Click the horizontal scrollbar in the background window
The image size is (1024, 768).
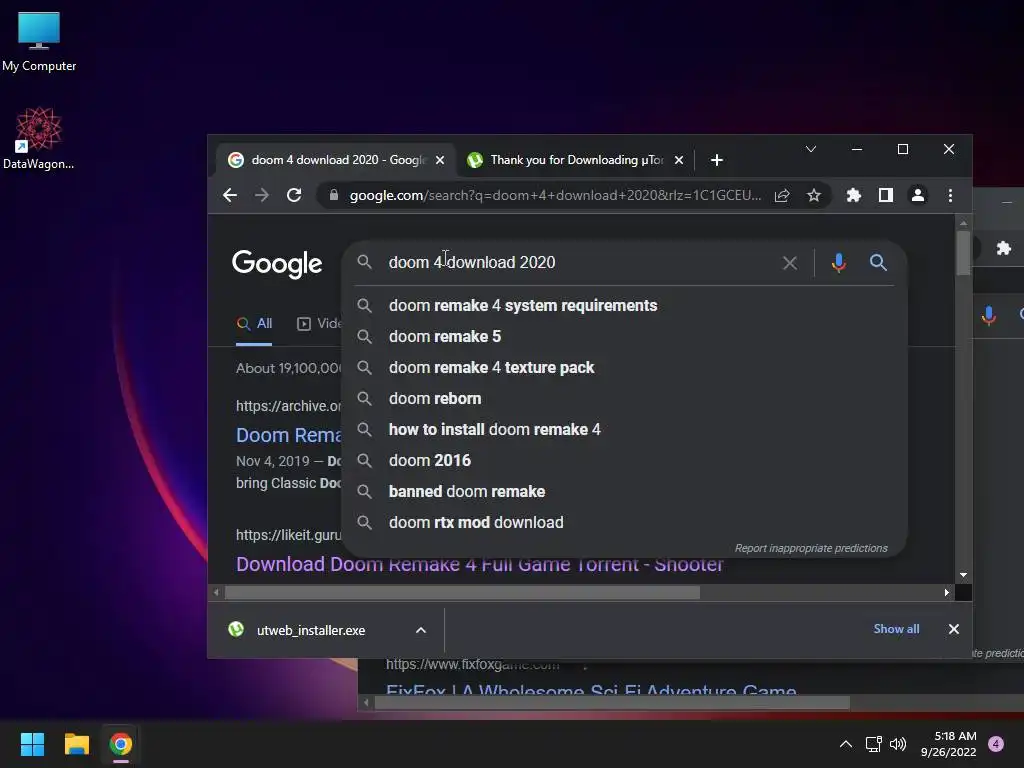click(612, 703)
